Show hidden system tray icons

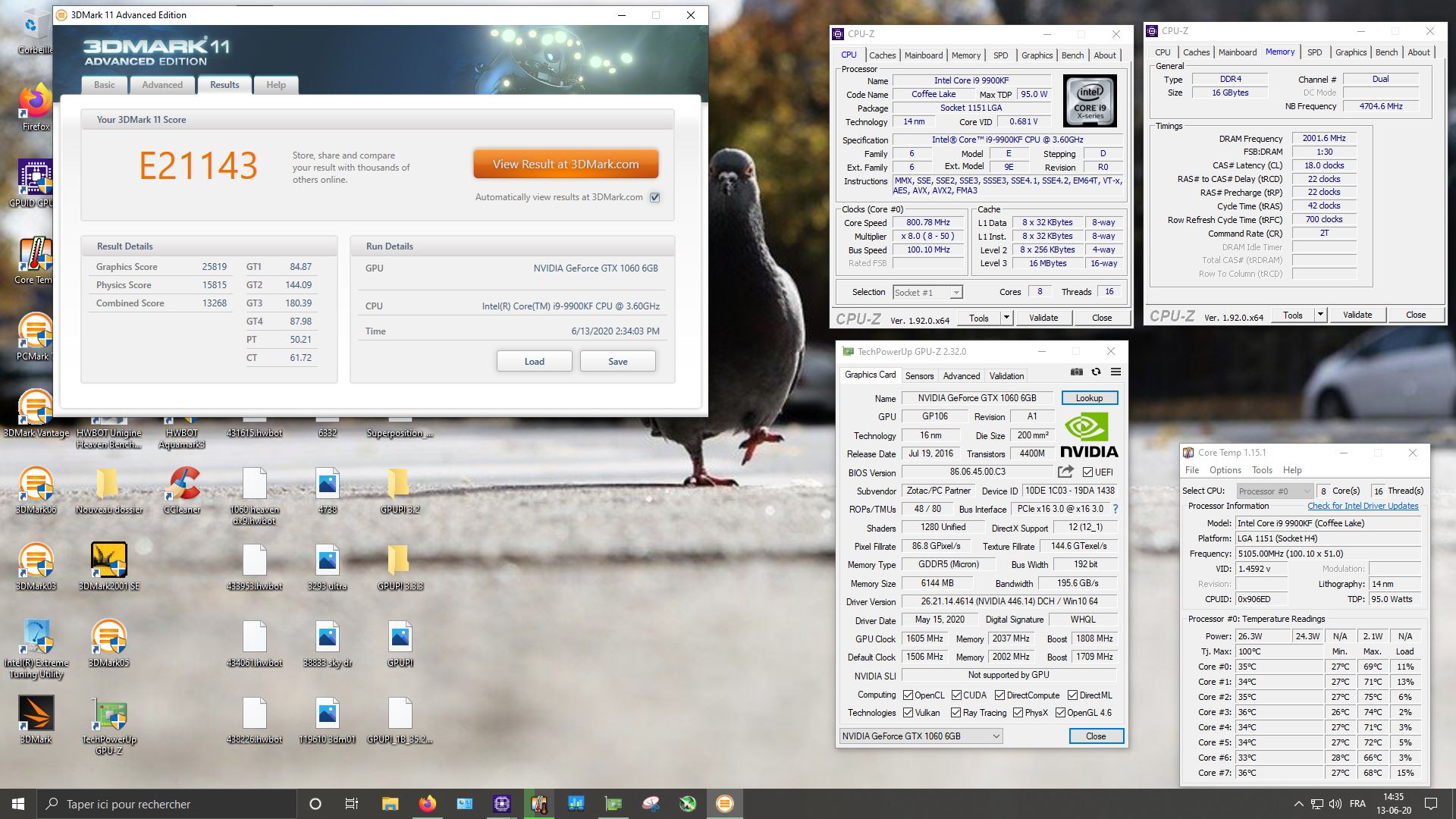point(1298,804)
